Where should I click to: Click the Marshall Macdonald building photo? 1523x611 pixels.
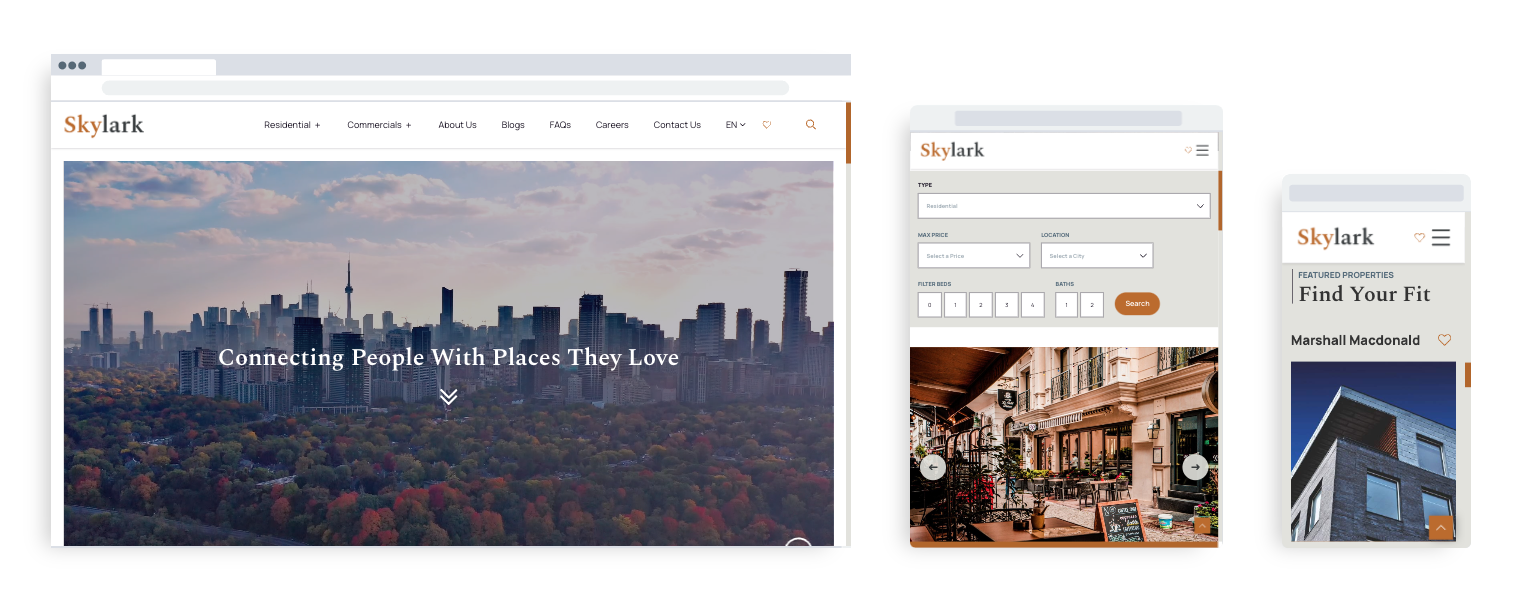[1373, 451]
